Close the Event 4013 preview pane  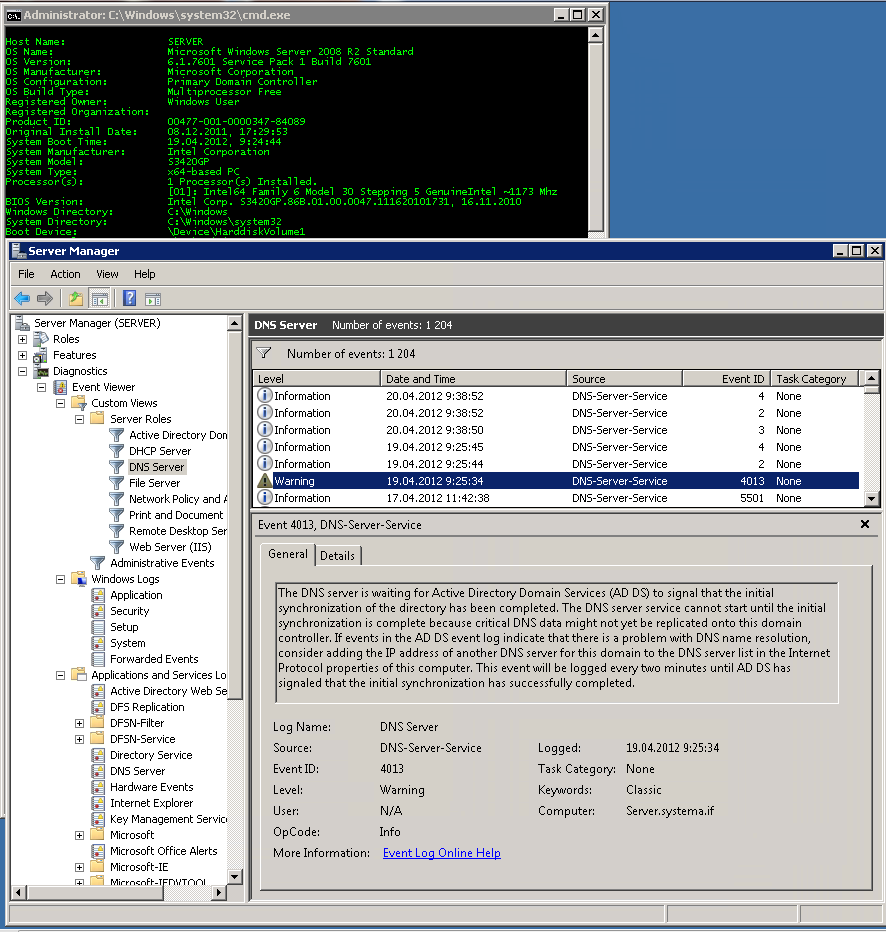[865, 524]
